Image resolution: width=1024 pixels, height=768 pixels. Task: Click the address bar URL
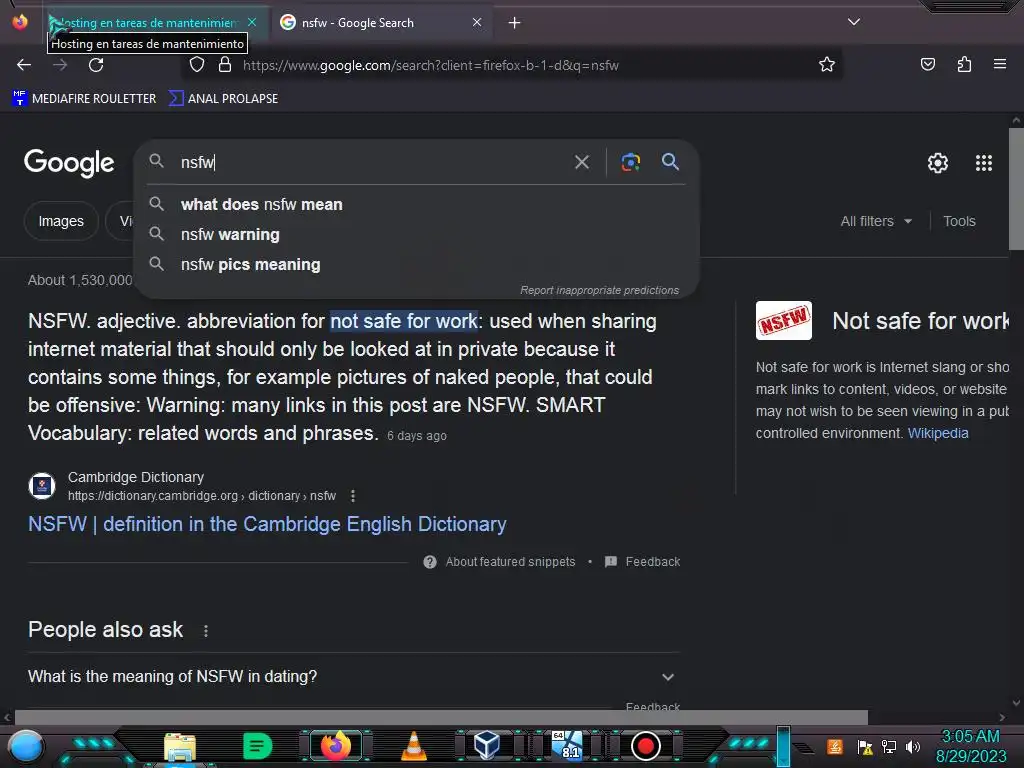coord(431,65)
